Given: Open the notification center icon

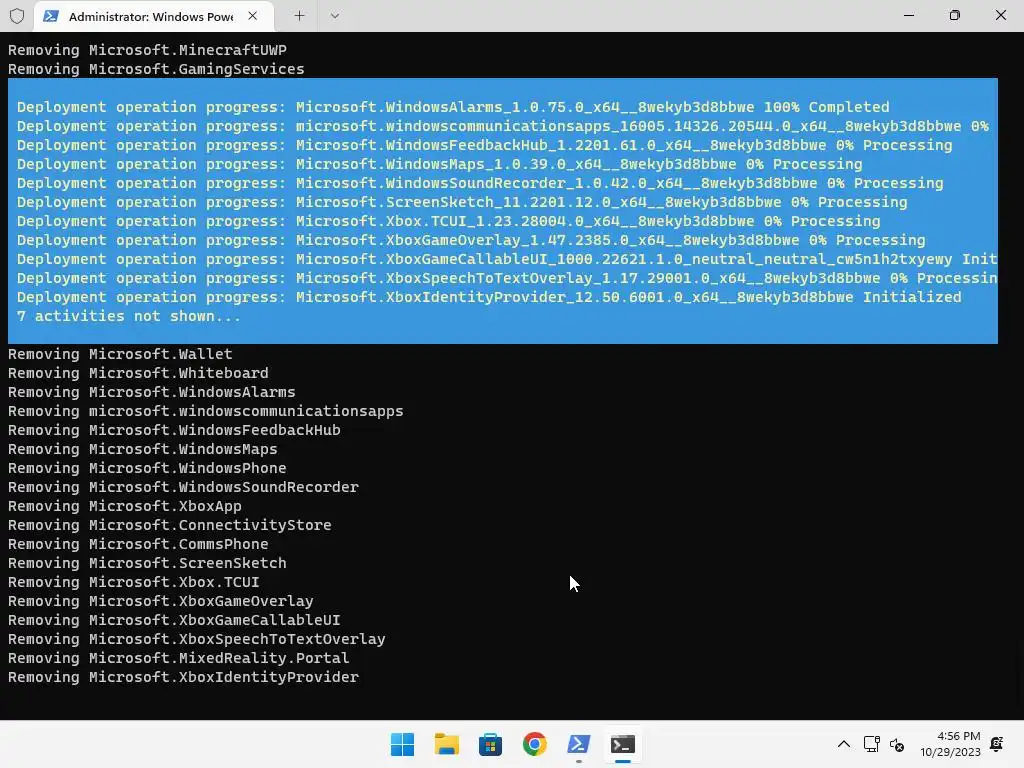Looking at the screenshot, I should 997,744.
